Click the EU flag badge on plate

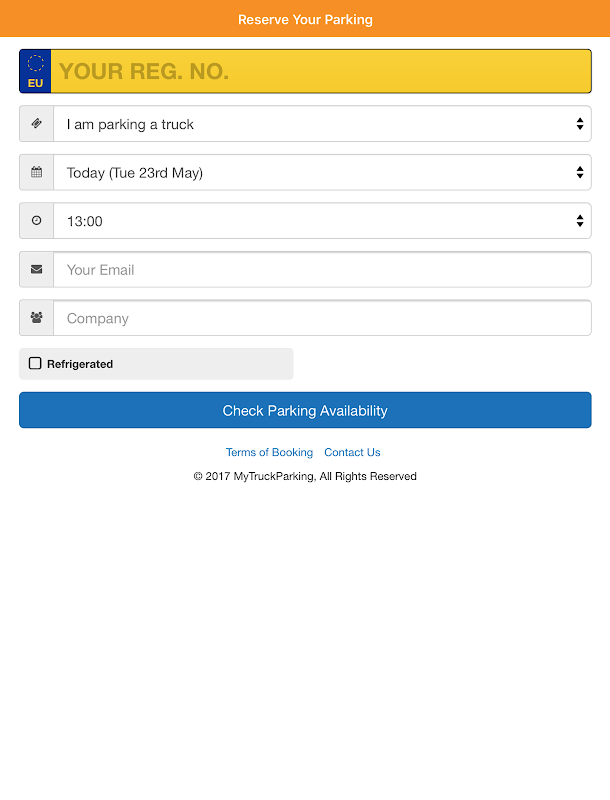pyautogui.click(x=35, y=71)
